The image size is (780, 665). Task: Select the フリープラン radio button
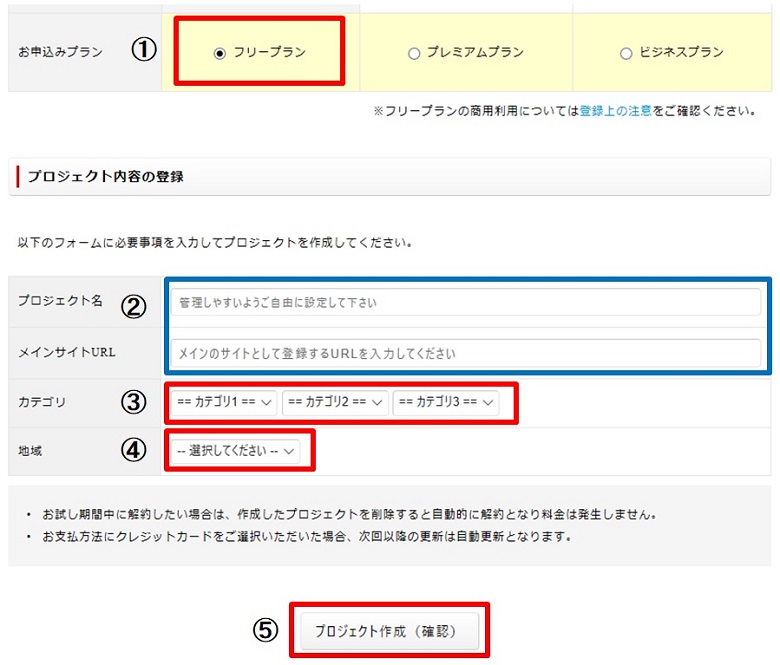[220, 53]
